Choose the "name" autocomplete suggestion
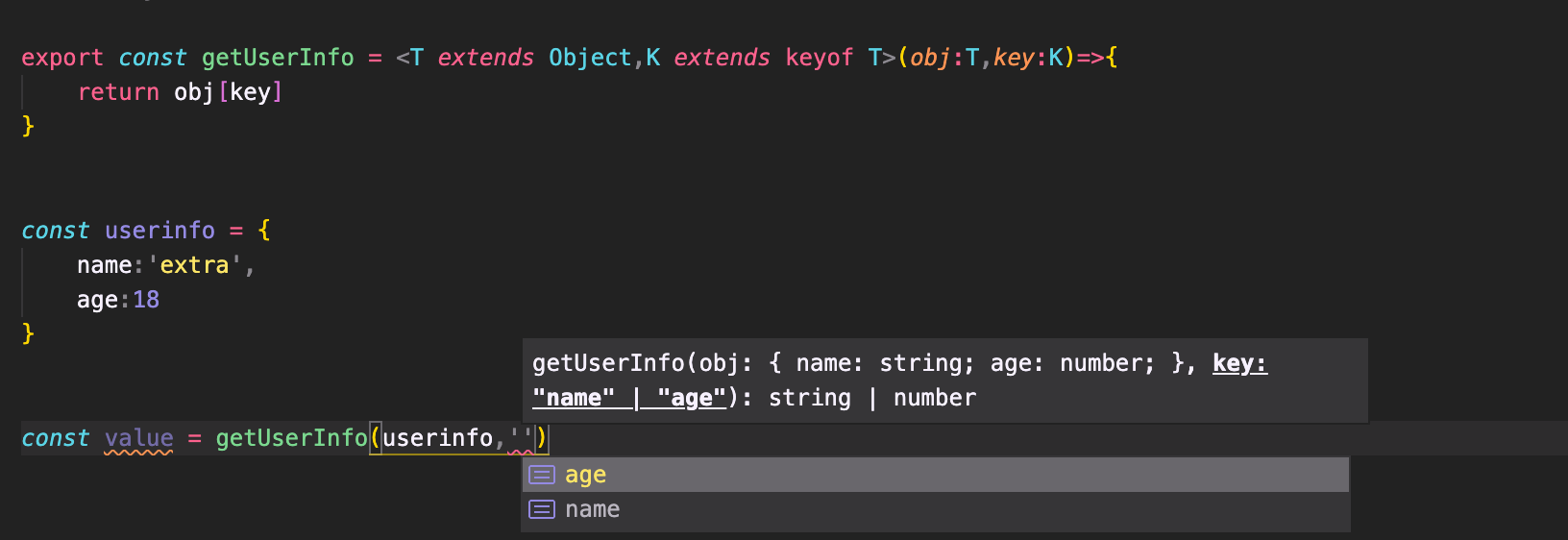The height and width of the screenshot is (540, 1568). click(936, 509)
